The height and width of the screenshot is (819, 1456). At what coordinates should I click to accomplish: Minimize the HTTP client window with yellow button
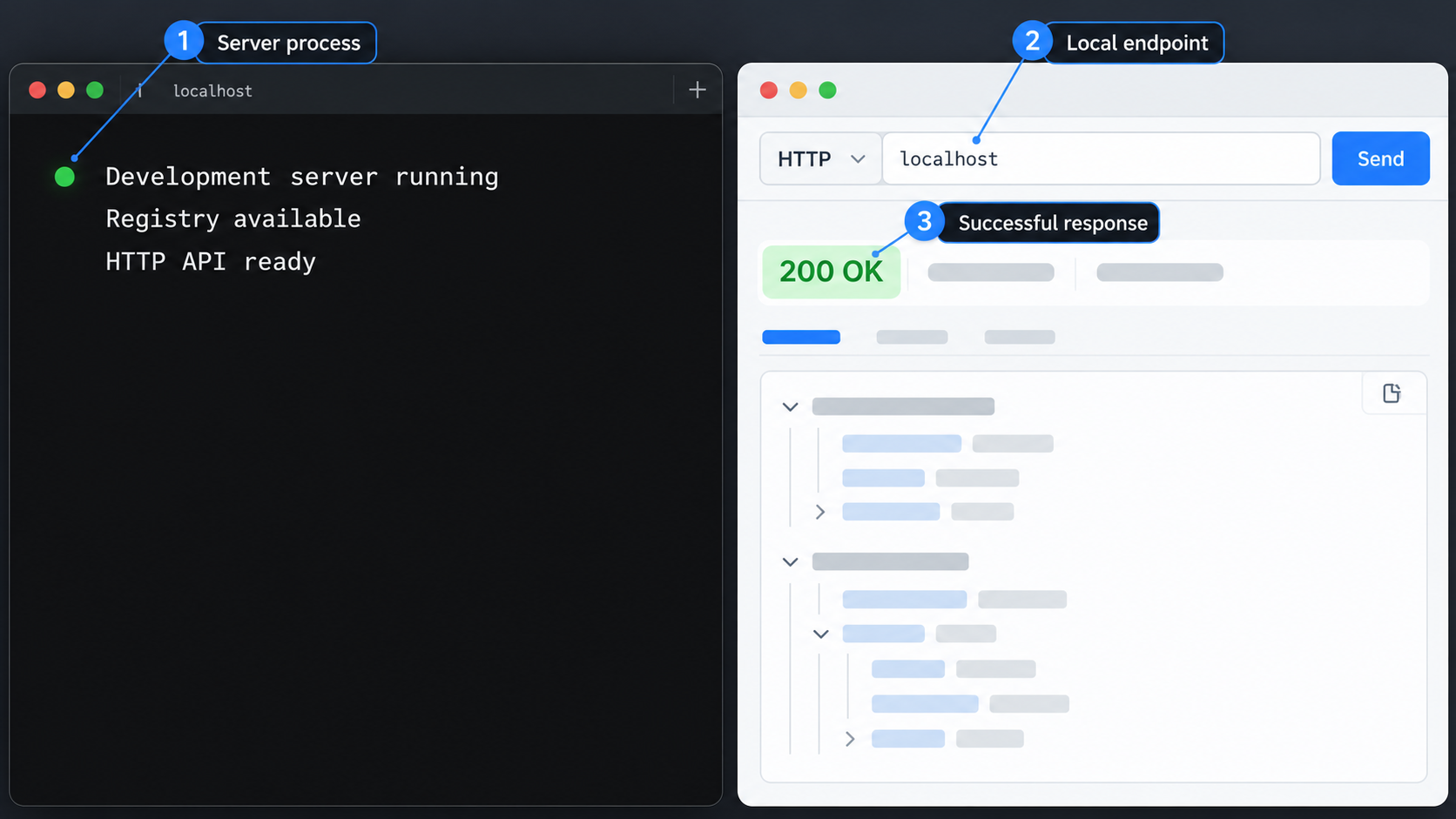[x=799, y=90]
